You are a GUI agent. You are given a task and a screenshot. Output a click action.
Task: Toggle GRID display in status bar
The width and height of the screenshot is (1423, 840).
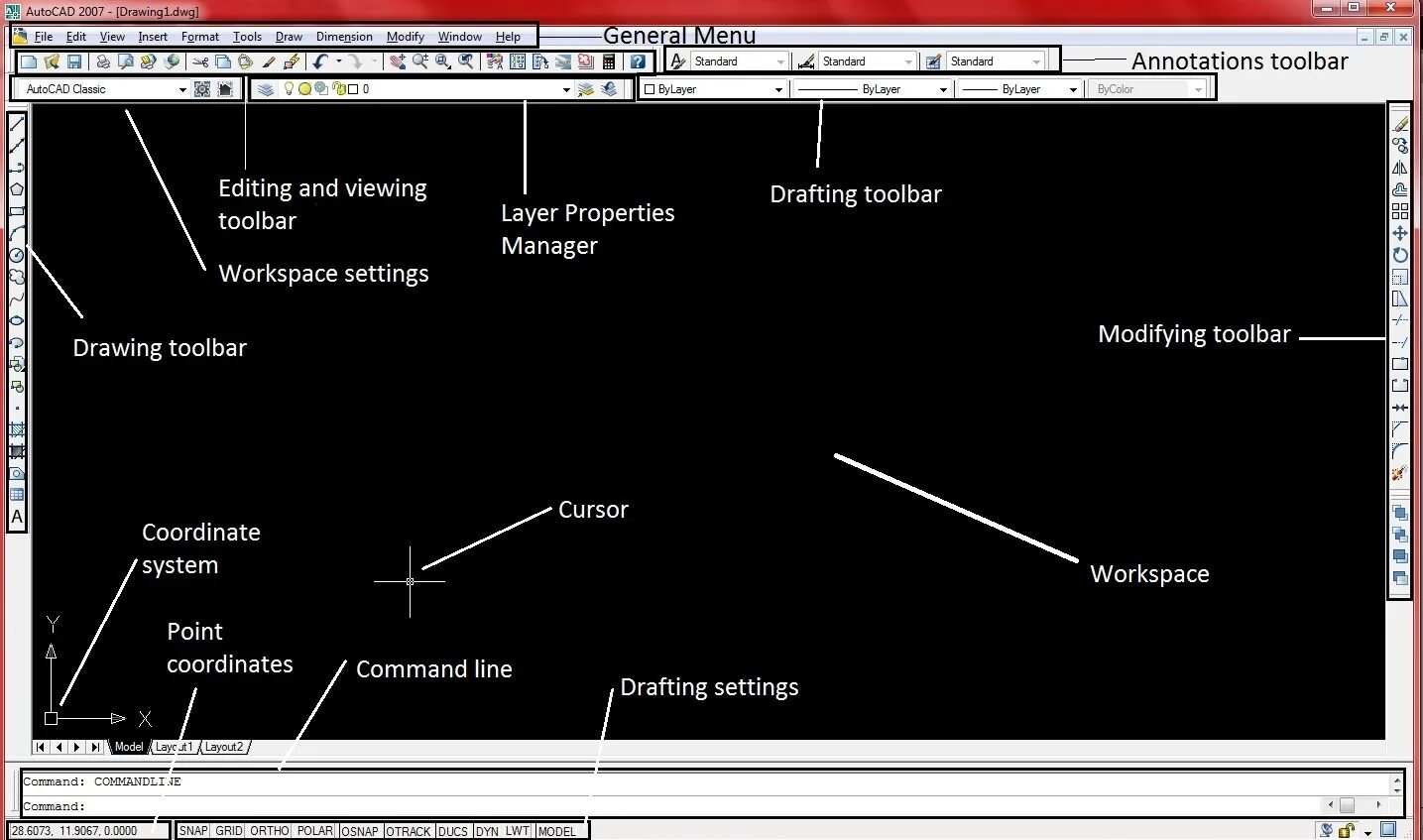tap(228, 831)
